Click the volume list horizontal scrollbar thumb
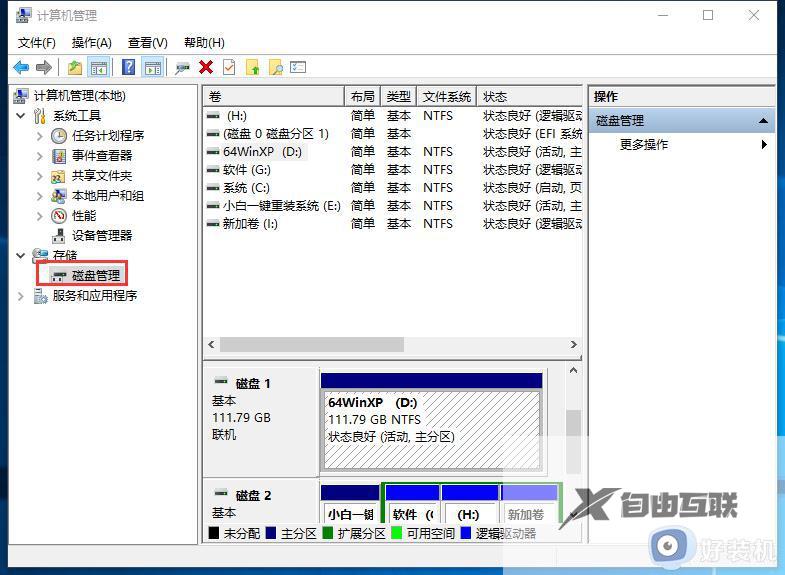785x575 pixels. pos(312,344)
